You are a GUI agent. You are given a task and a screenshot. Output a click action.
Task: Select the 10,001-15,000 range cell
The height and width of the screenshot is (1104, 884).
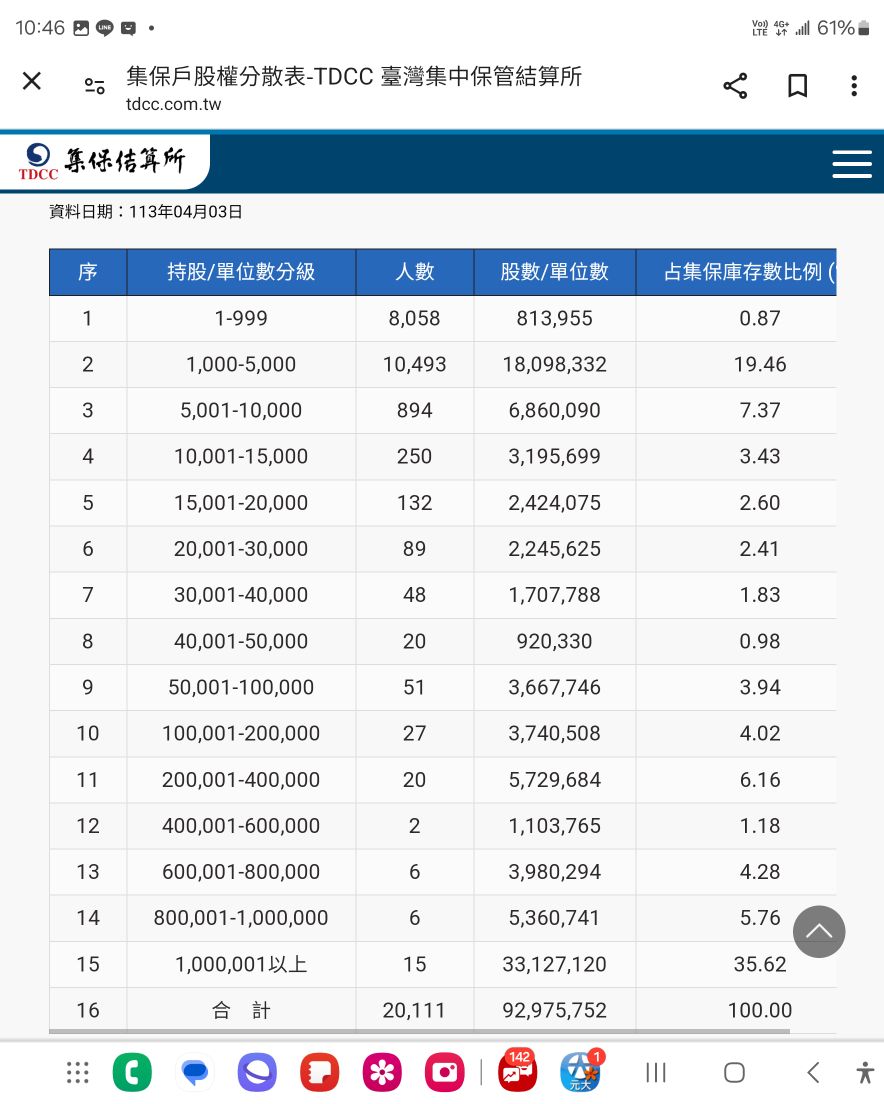[x=241, y=456]
